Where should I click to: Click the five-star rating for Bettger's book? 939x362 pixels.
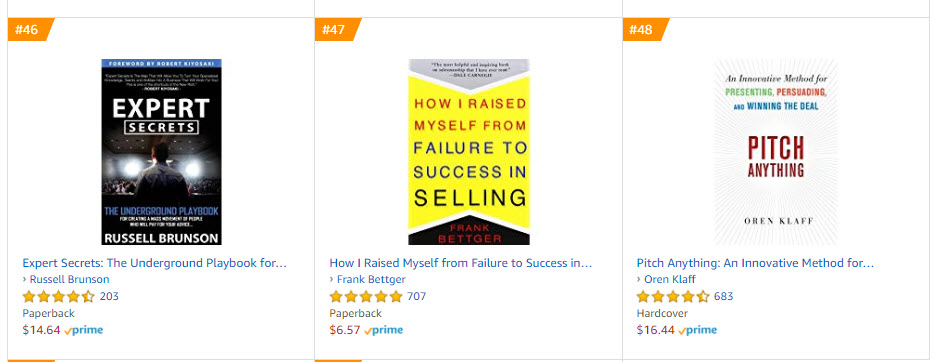(x=366, y=296)
